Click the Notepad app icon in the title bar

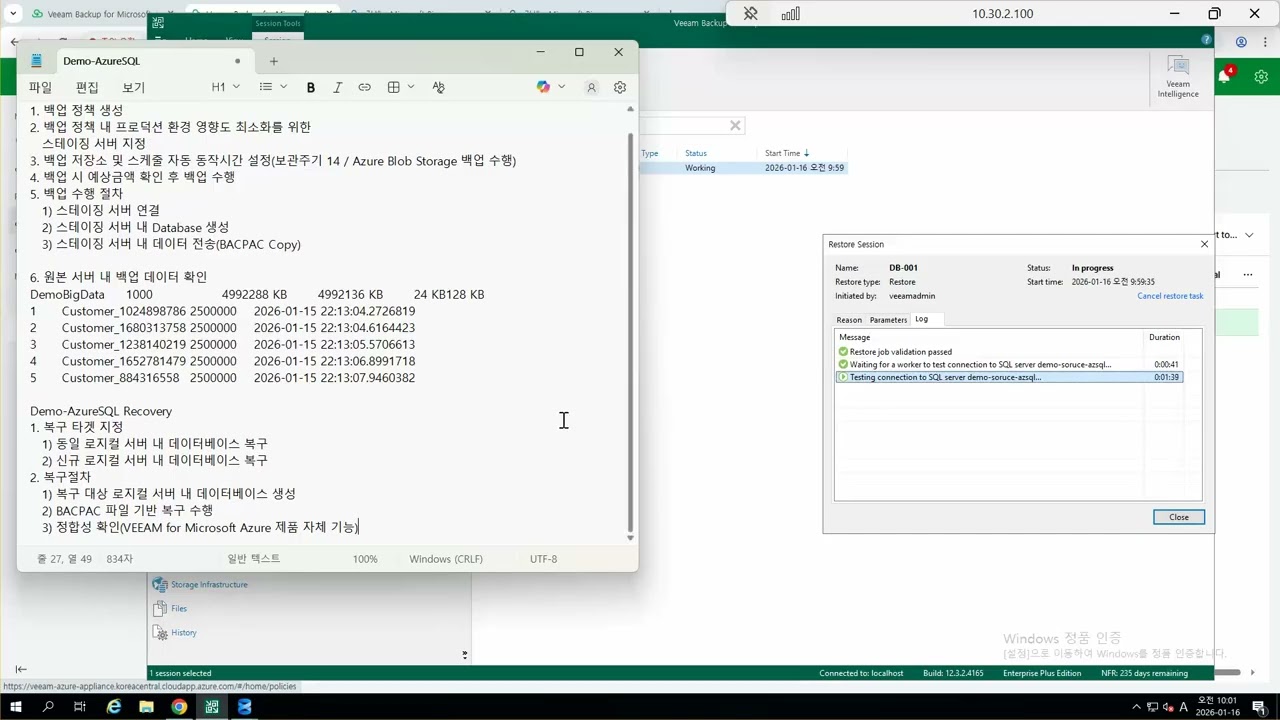36,61
